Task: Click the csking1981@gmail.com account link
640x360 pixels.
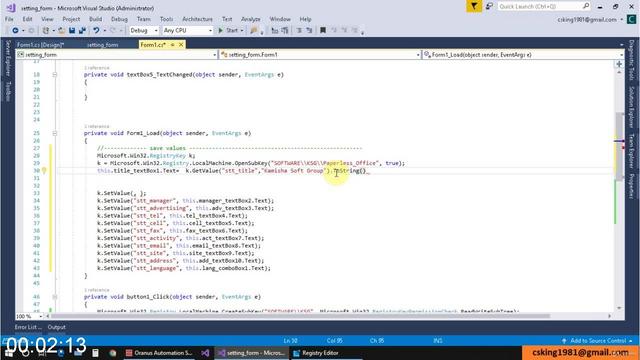Action: [x=587, y=20]
